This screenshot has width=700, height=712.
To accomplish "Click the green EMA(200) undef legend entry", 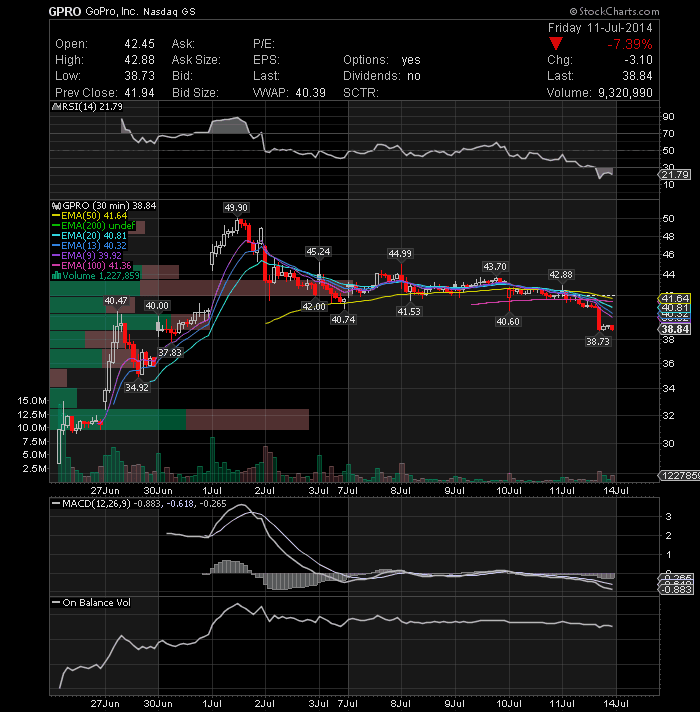I will 94,226.
